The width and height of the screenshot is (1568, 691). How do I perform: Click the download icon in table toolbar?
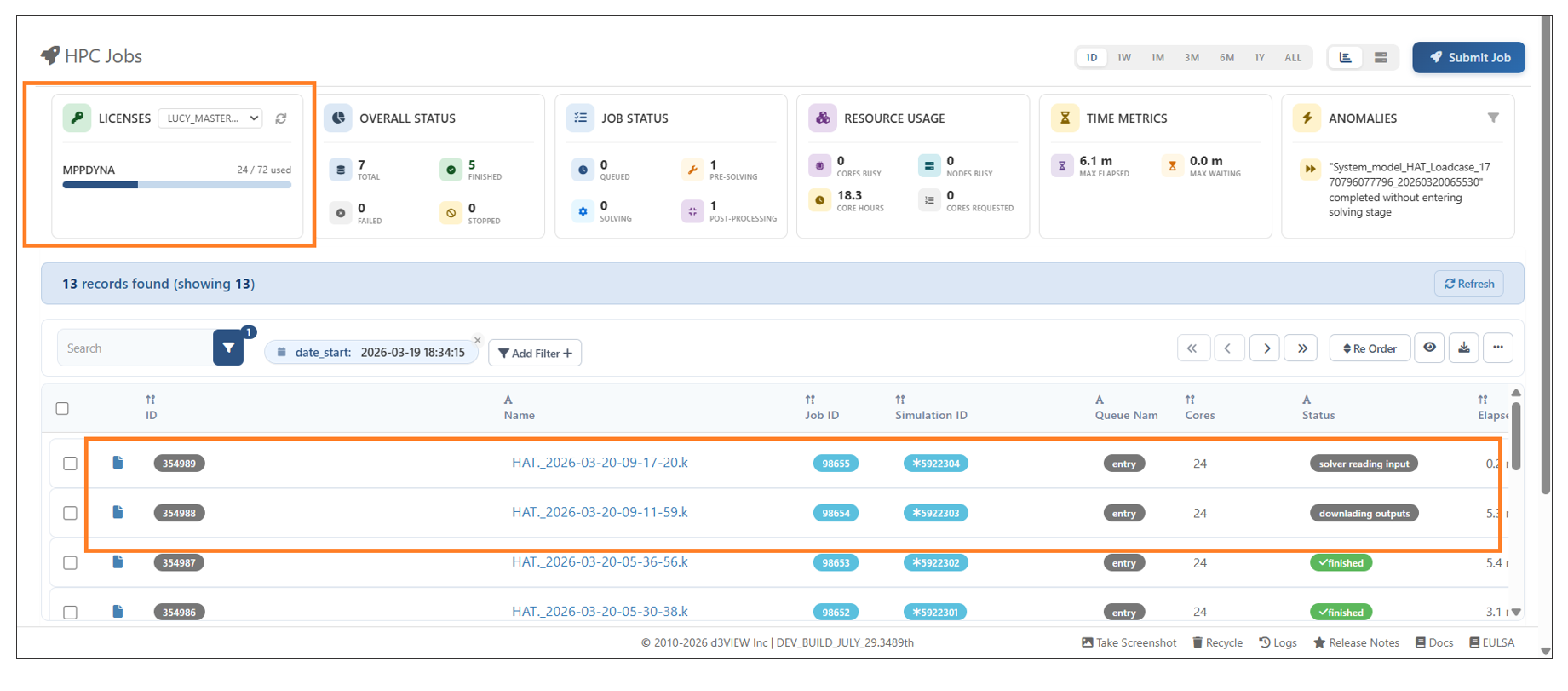point(1463,348)
